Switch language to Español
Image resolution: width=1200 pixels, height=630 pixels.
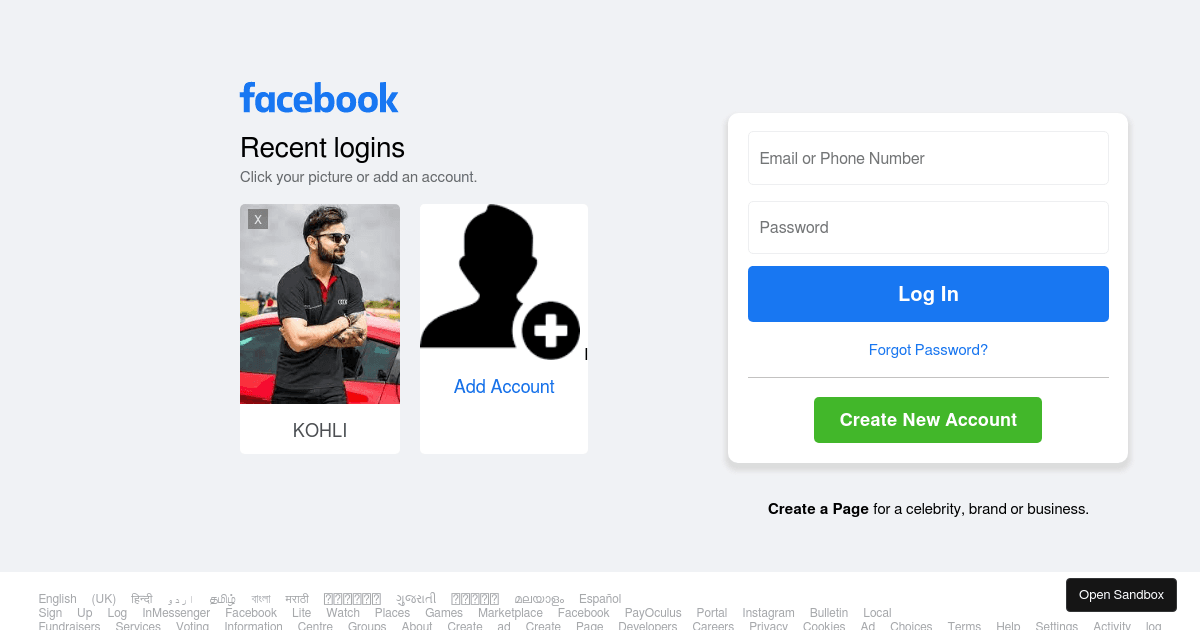point(600,599)
